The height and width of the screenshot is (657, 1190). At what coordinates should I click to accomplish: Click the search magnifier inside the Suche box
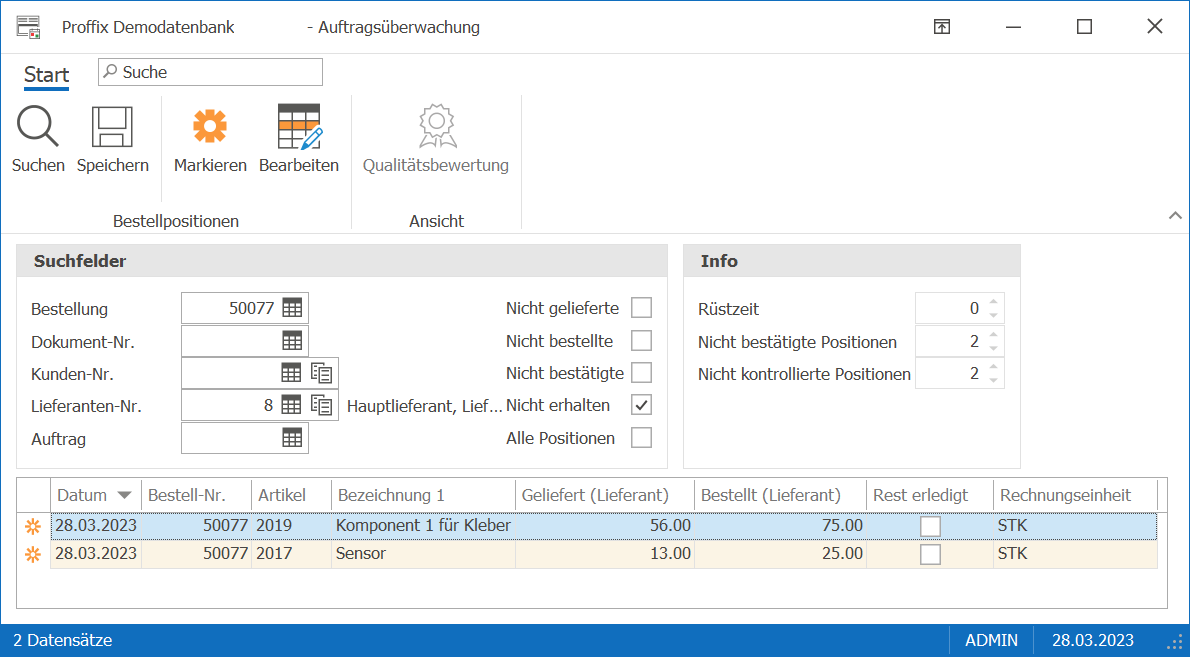pyautogui.click(x=111, y=71)
